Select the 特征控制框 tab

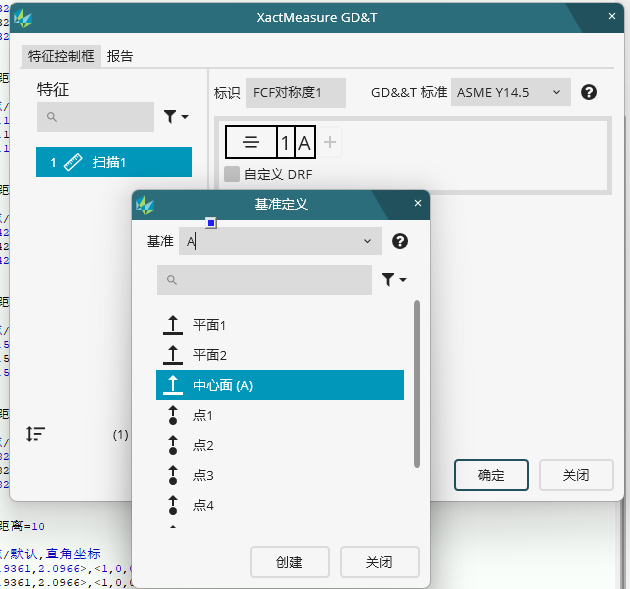[61, 56]
